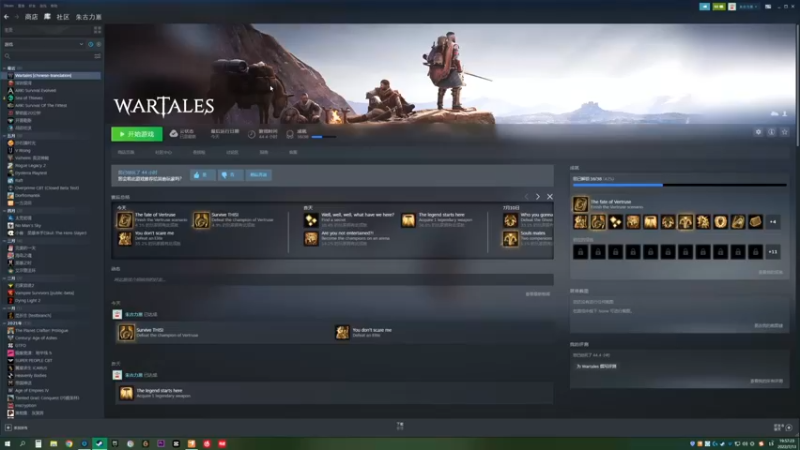
Task: Go back with the left arrow
Action: (6, 17)
